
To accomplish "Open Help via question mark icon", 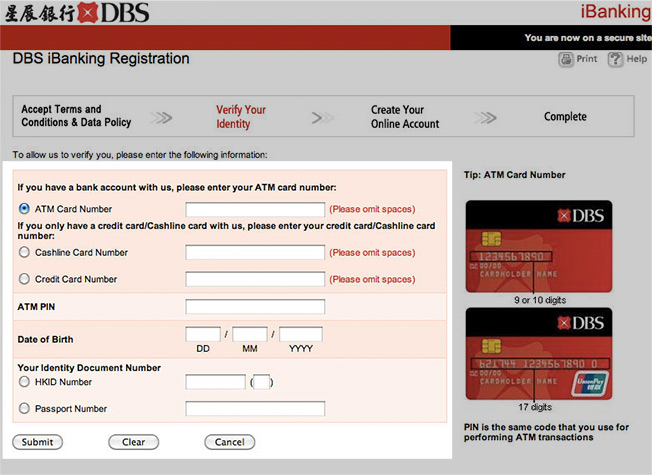I will [615, 59].
